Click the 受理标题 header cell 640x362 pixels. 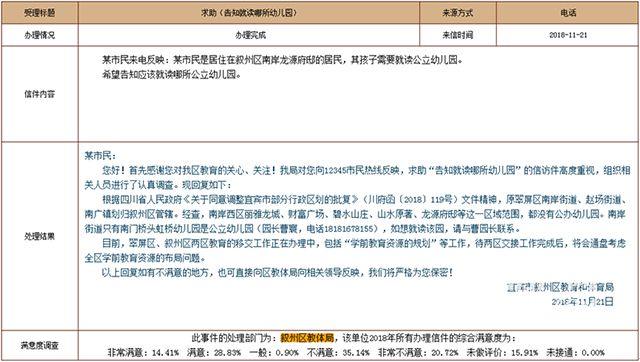click(40, 13)
